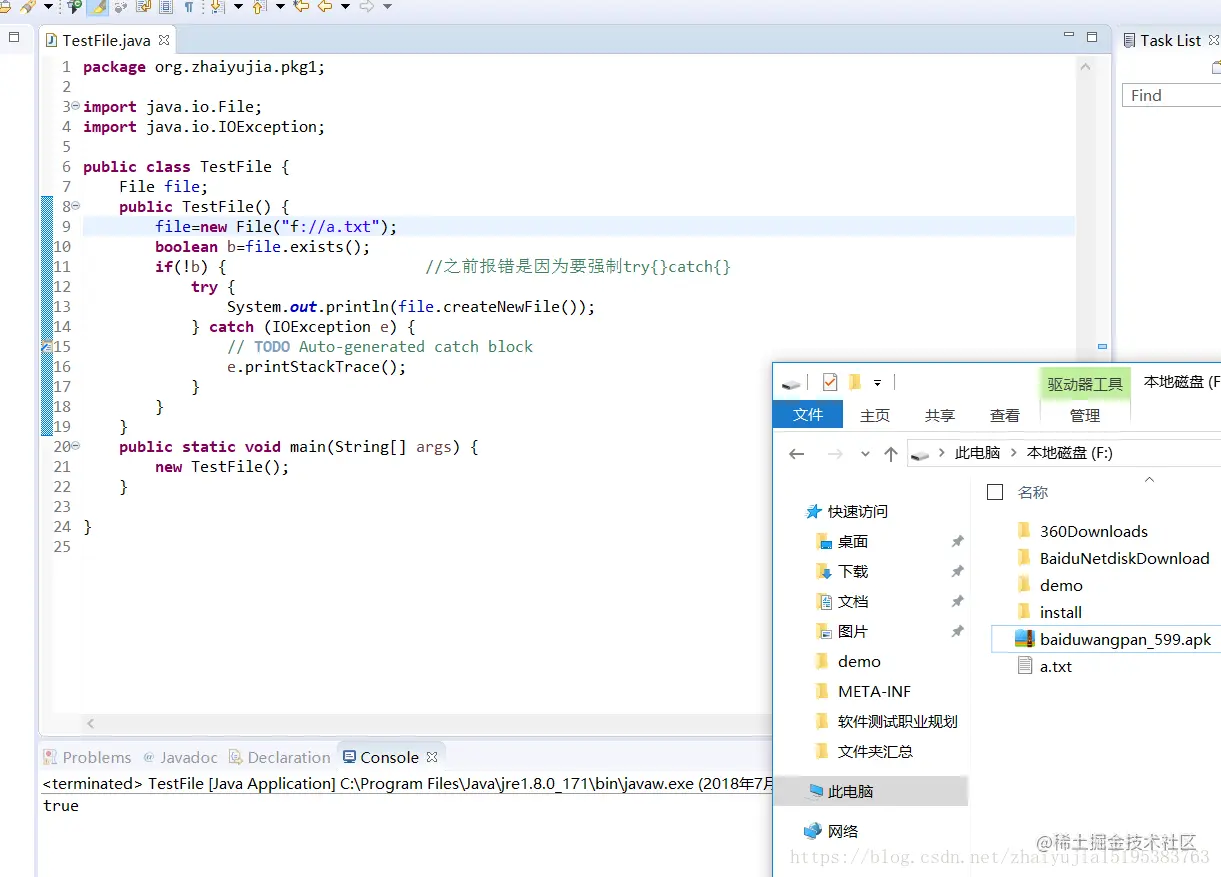This screenshot has width=1221, height=877.
Task: Open the 管理 ribbon tab under 驱动器工具
Action: [1085, 415]
